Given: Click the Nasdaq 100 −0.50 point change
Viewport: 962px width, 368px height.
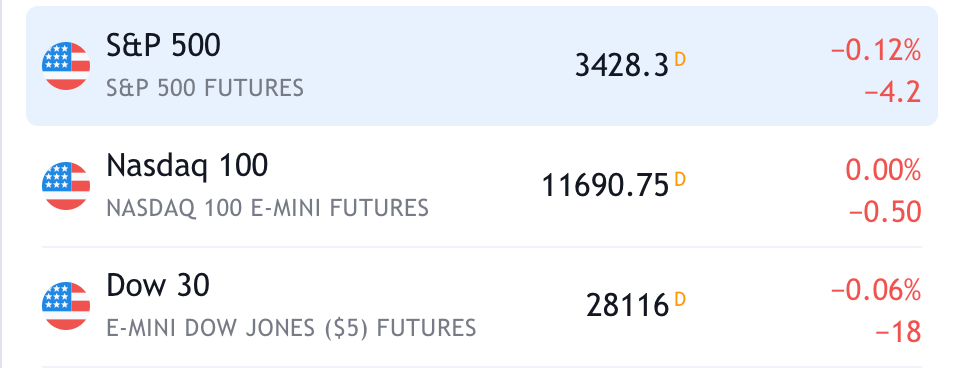Looking at the screenshot, I should click(x=885, y=212).
